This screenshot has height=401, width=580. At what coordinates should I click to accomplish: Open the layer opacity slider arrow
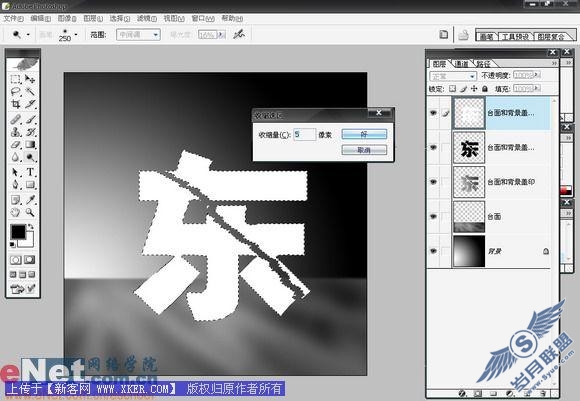tap(537, 75)
